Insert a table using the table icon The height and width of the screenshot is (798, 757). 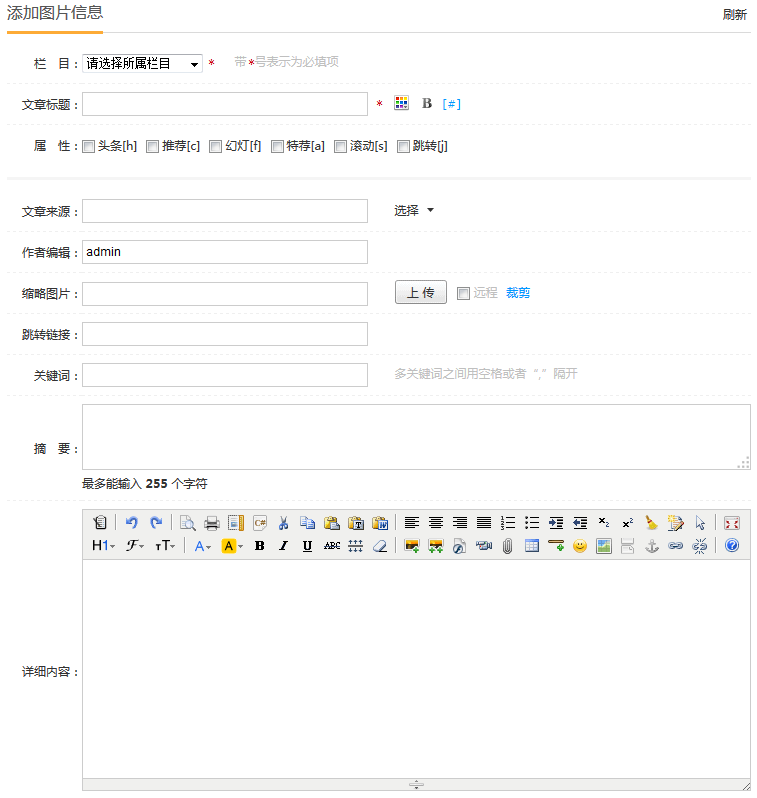coord(531,546)
